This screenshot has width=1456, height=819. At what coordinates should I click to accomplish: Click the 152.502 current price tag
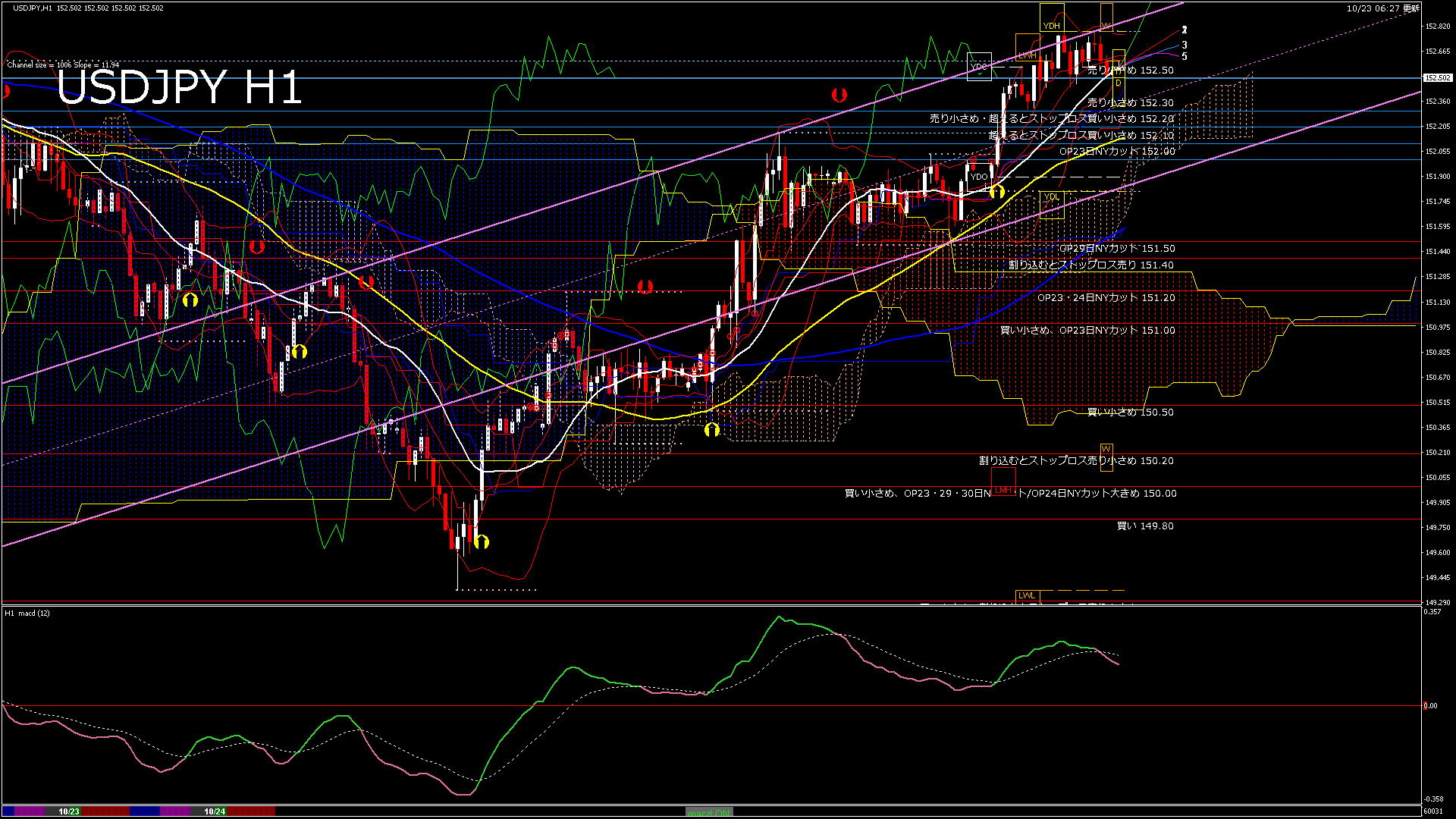pos(1437,77)
